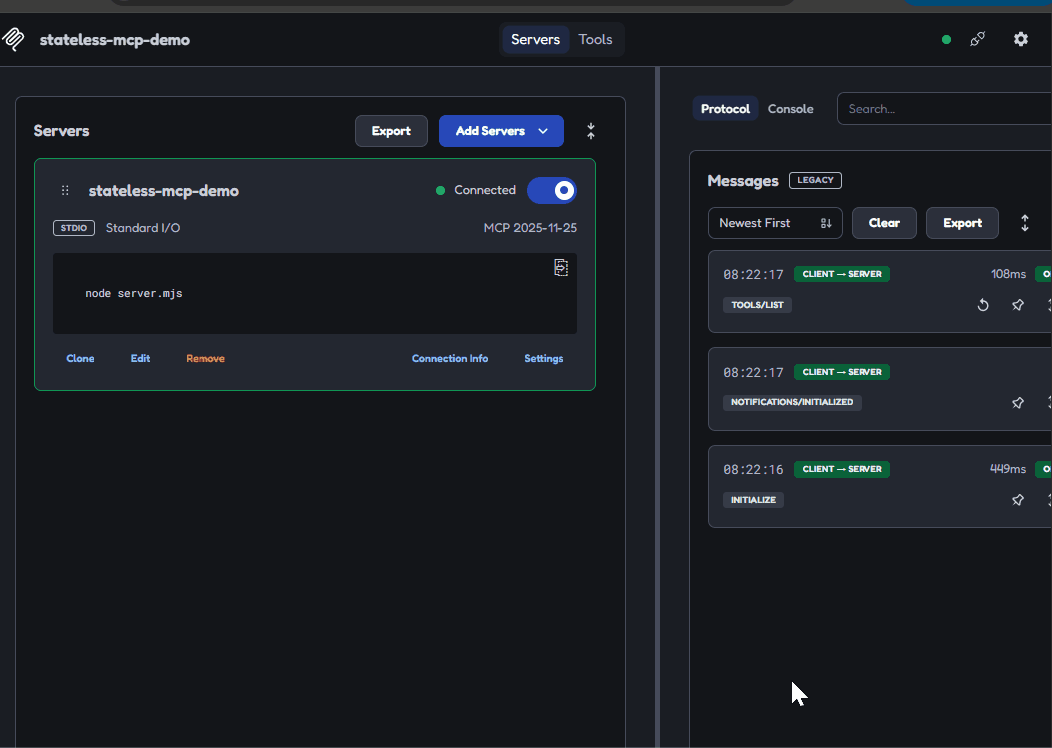Click the INITIALIZE method tag
1052x748 pixels.
[x=753, y=500]
